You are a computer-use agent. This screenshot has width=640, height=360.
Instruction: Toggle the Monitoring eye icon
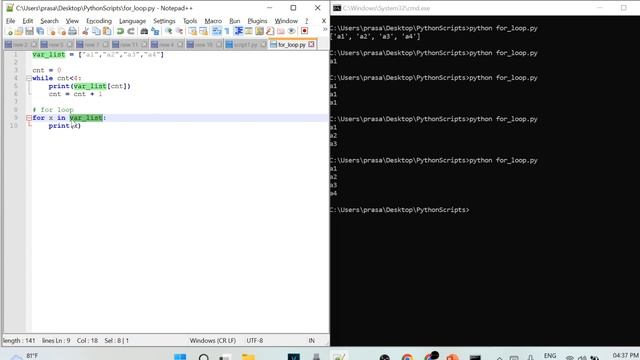[291, 31]
